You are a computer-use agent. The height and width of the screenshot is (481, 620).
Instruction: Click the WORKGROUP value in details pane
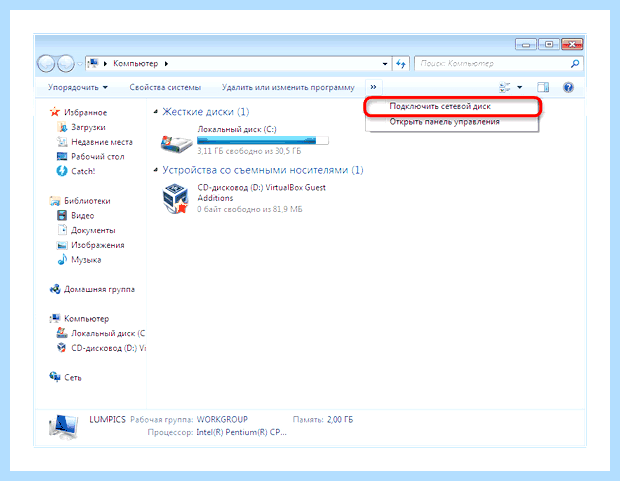(x=222, y=419)
